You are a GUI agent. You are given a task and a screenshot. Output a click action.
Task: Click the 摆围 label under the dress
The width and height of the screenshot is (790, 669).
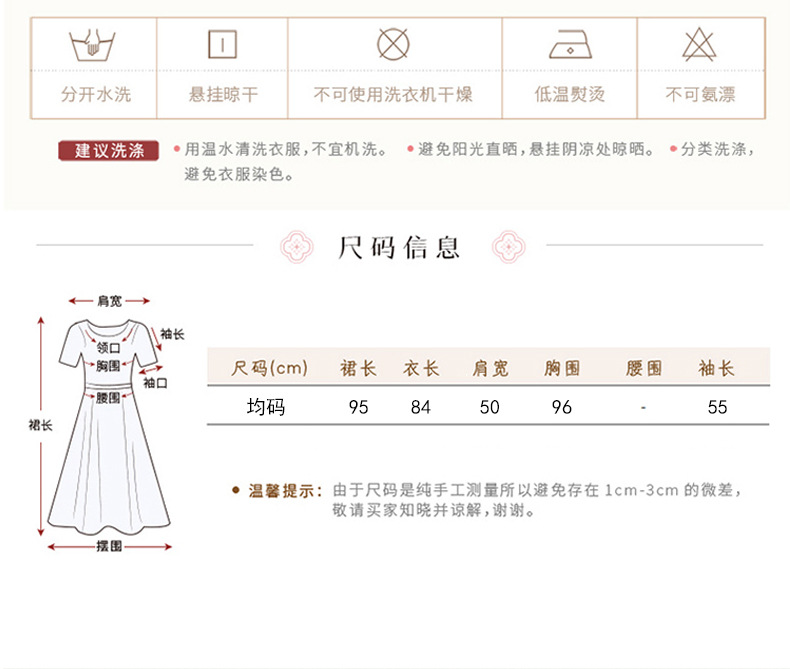click(109, 546)
